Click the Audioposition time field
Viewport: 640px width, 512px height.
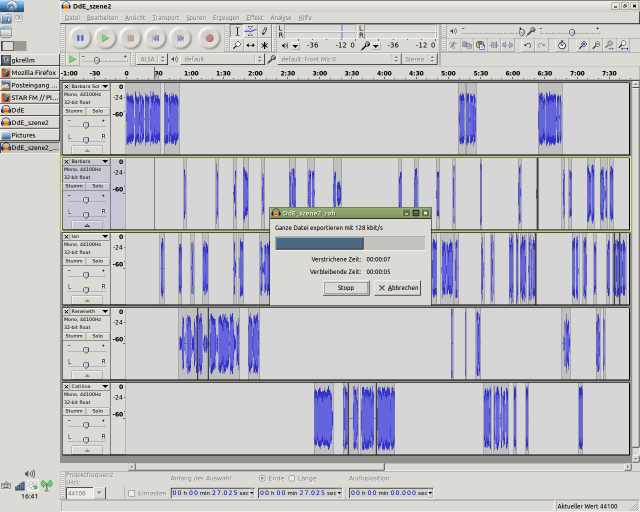coord(391,493)
